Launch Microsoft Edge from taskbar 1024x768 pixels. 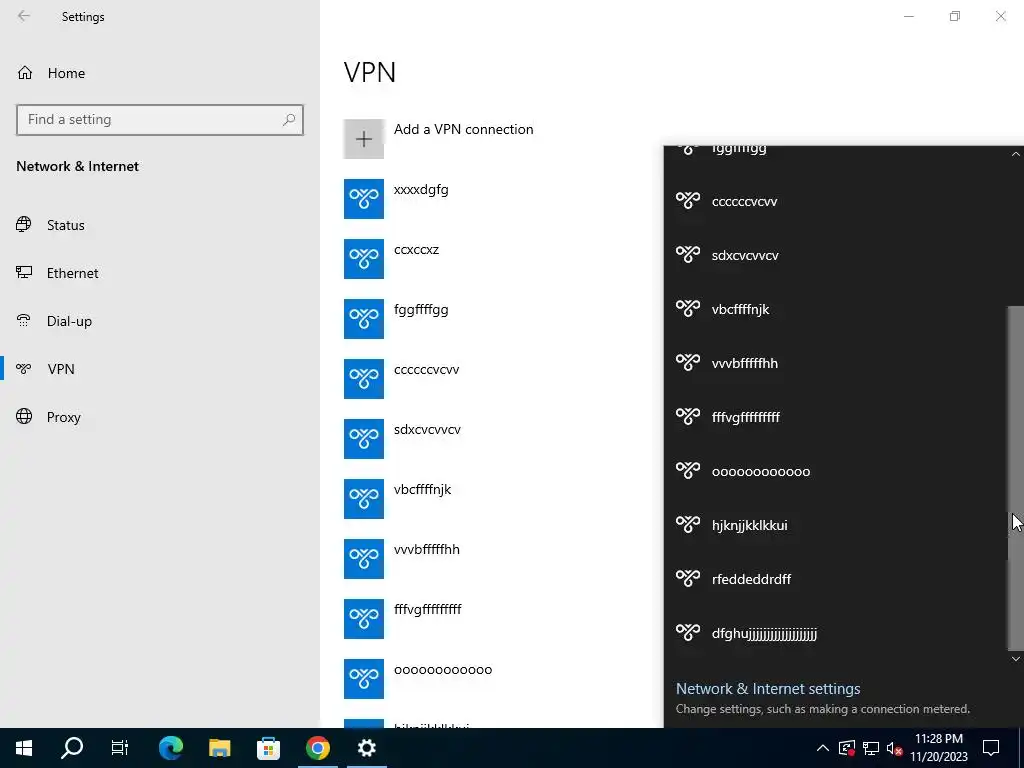point(171,748)
